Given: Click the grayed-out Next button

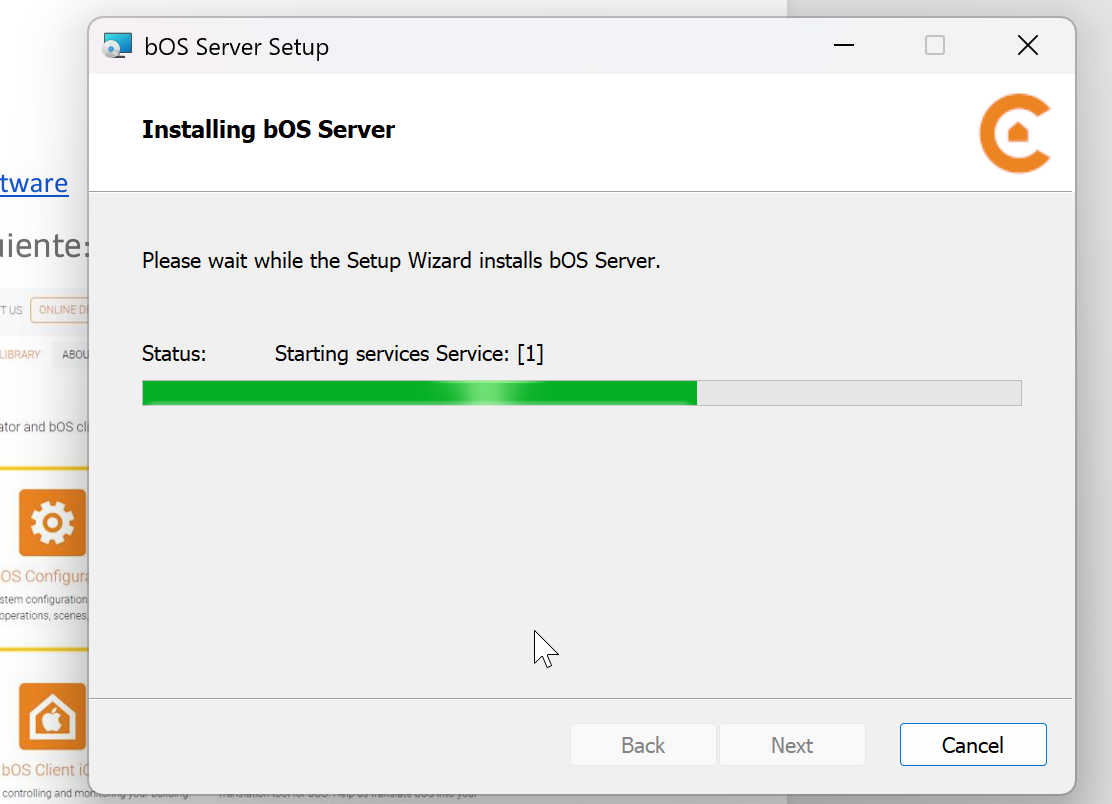Looking at the screenshot, I should point(792,745).
